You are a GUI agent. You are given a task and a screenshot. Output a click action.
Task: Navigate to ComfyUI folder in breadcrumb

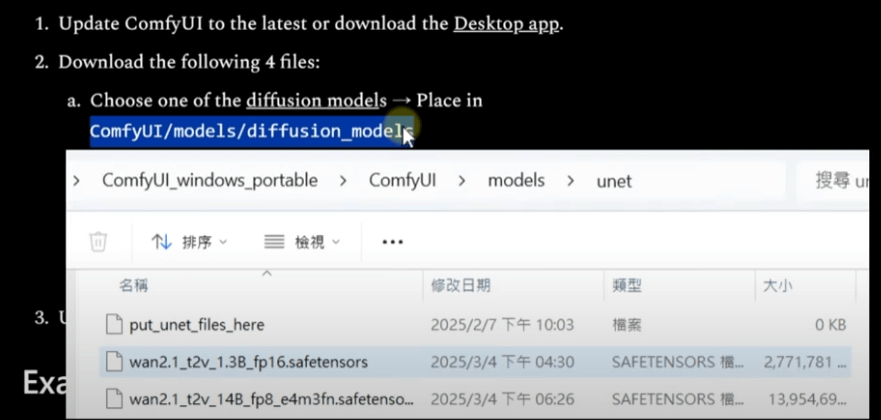point(402,181)
